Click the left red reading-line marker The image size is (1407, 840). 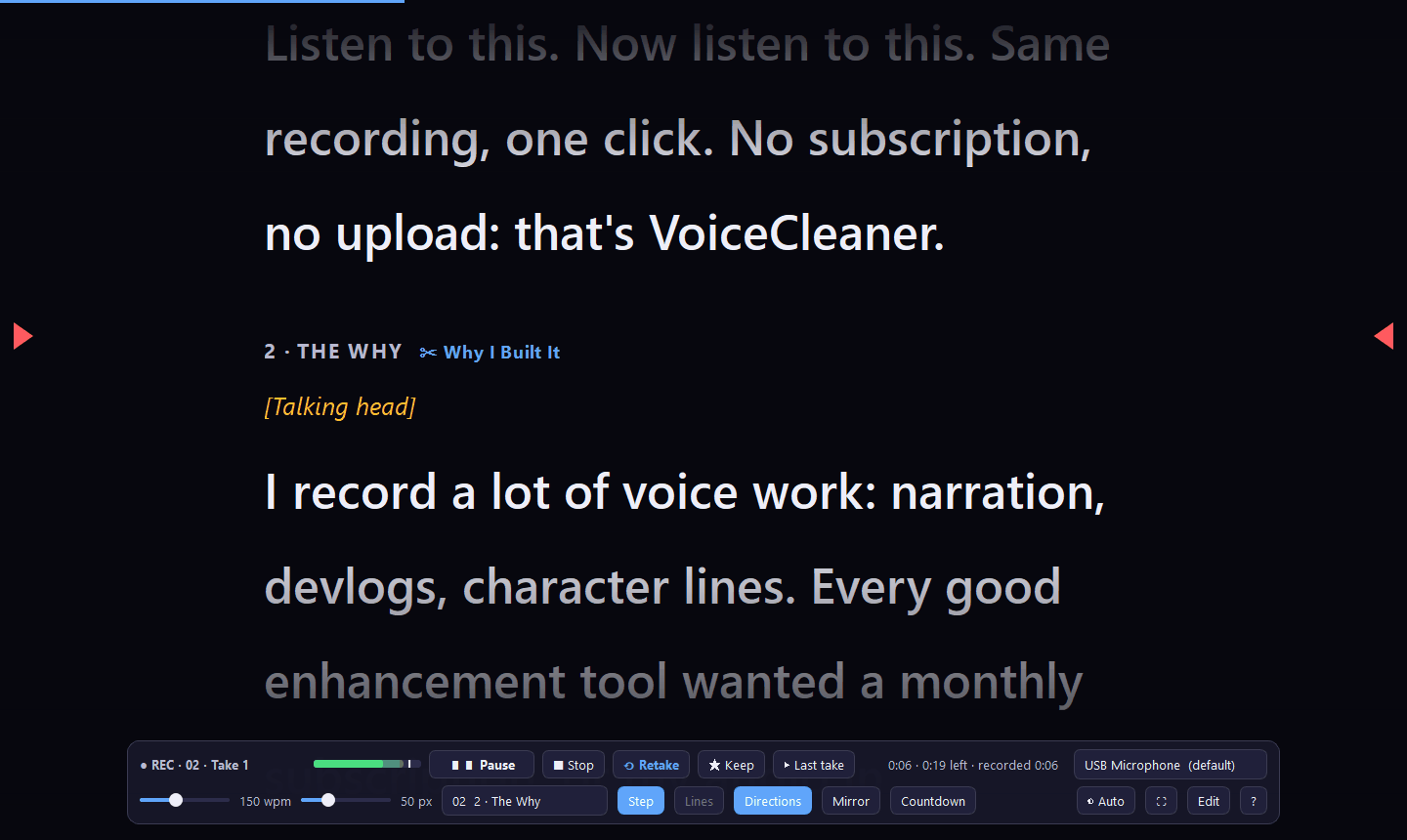(22, 336)
